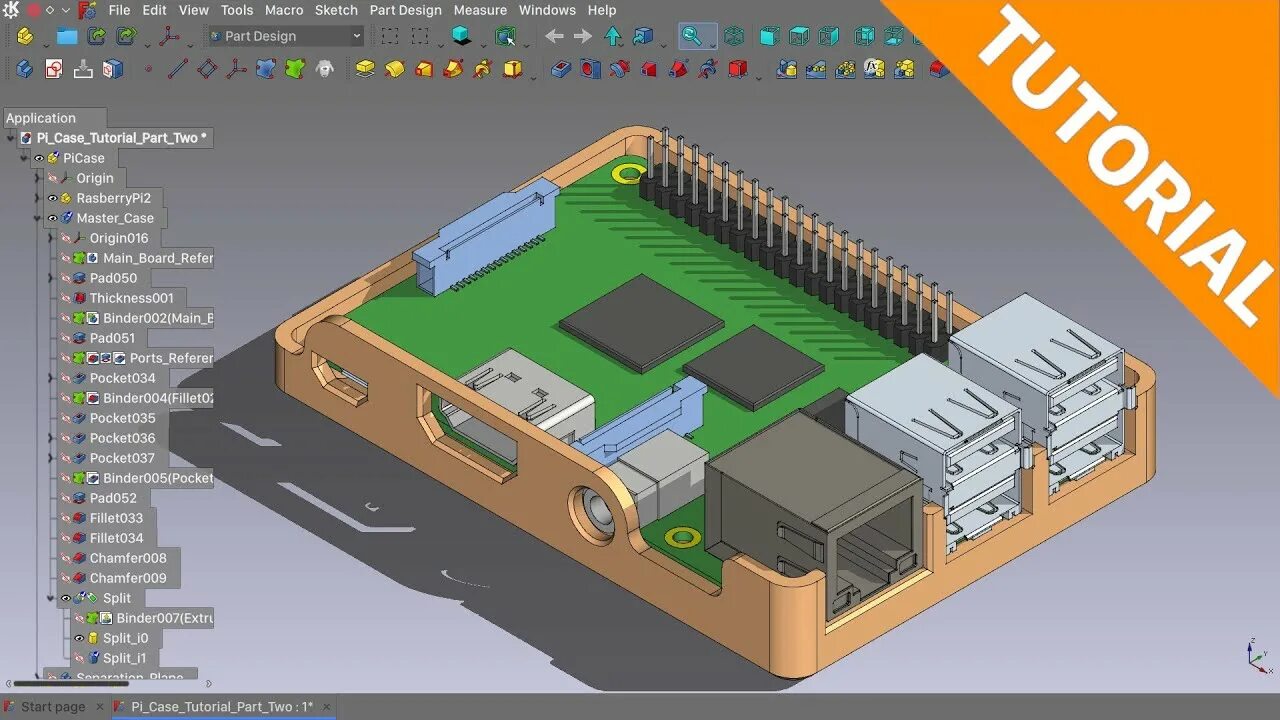Select the Datum Line tool
The width and height of the screenshot is (1280, 720).
pos(177,69)
